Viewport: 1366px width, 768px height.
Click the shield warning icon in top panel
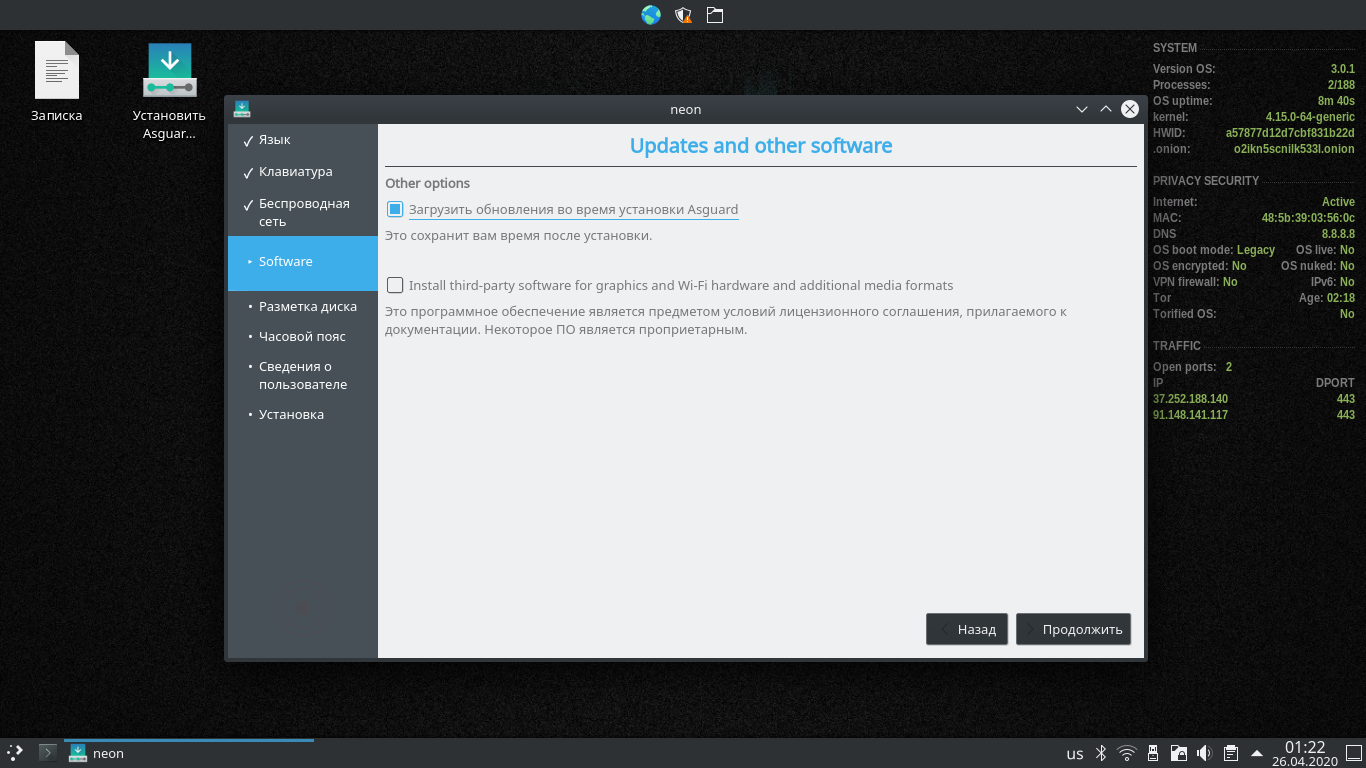click(683, 15)
